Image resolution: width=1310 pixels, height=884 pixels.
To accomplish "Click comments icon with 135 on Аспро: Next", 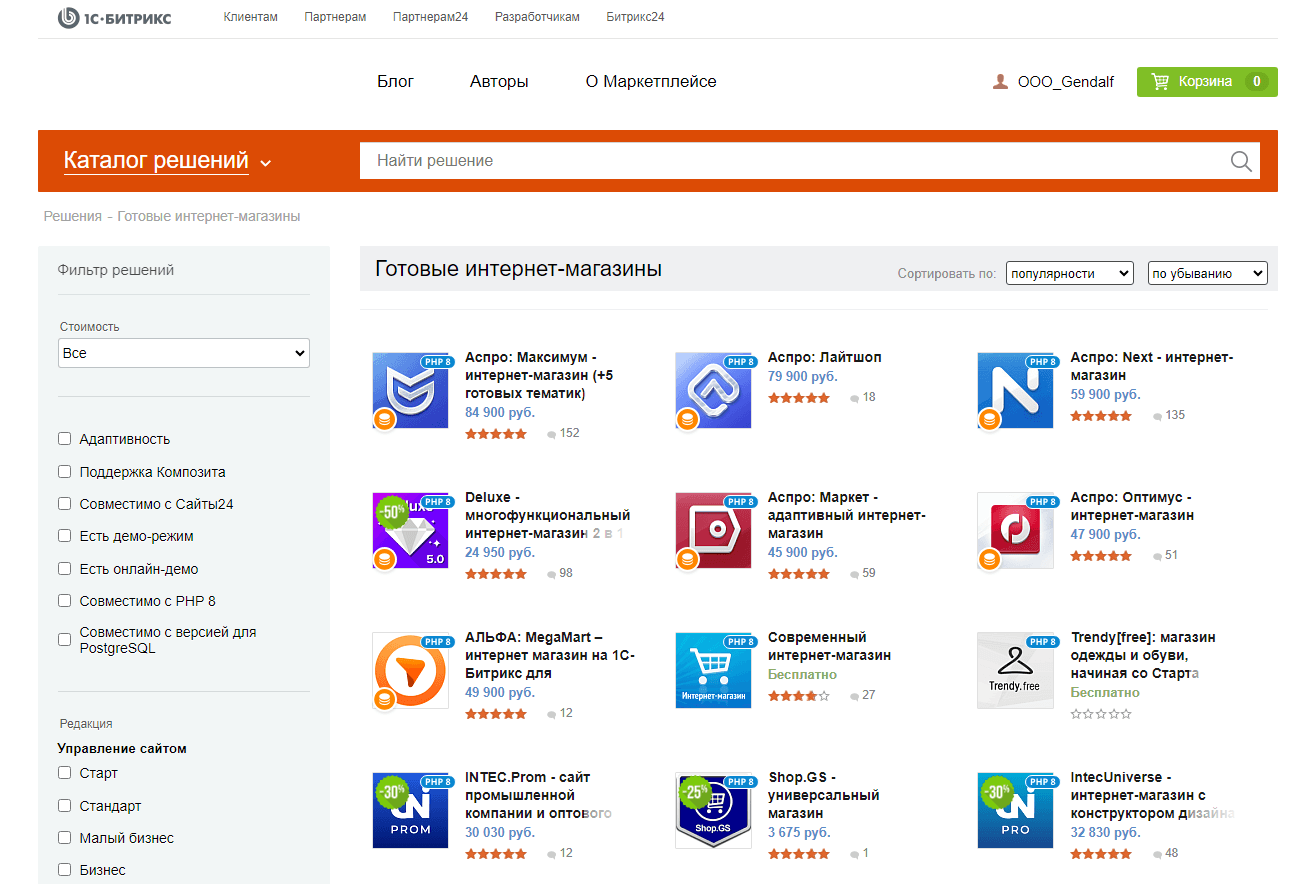I will 1157,416.
